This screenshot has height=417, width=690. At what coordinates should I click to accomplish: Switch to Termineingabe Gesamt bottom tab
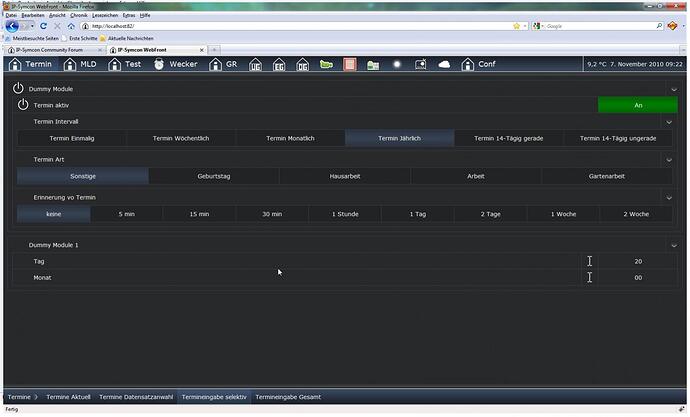click(288, 397)
